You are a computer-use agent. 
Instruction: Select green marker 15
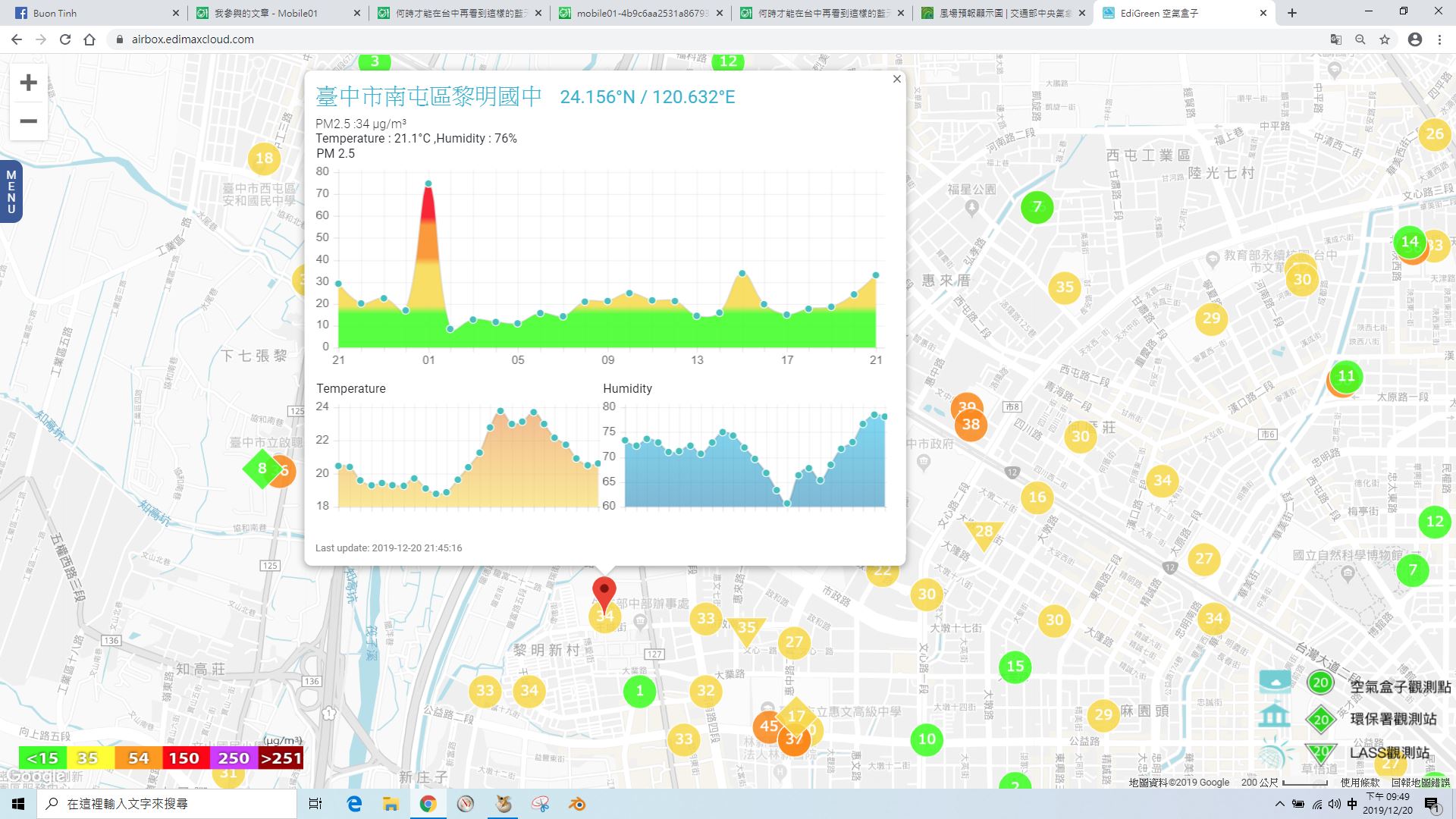point(1015,667)
